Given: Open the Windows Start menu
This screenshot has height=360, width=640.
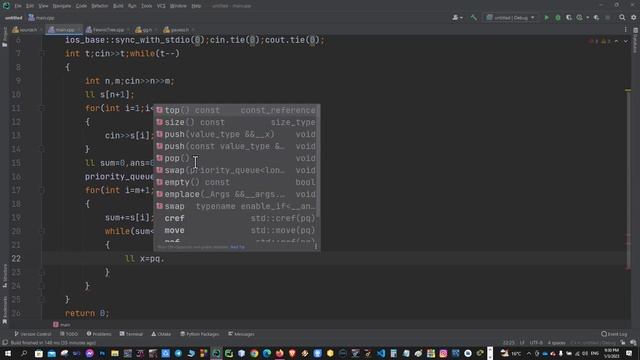Looking at the screenshot, I should coord(8,353).
